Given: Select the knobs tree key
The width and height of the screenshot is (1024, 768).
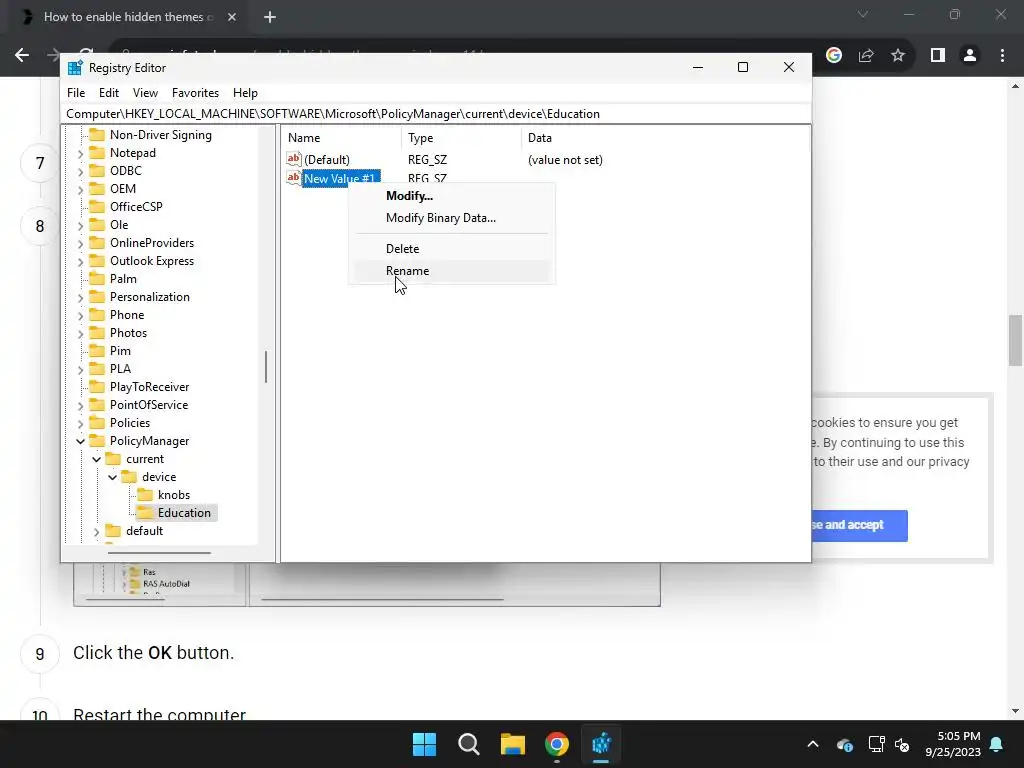Looking at the screenshot, I should click(174, 495).
